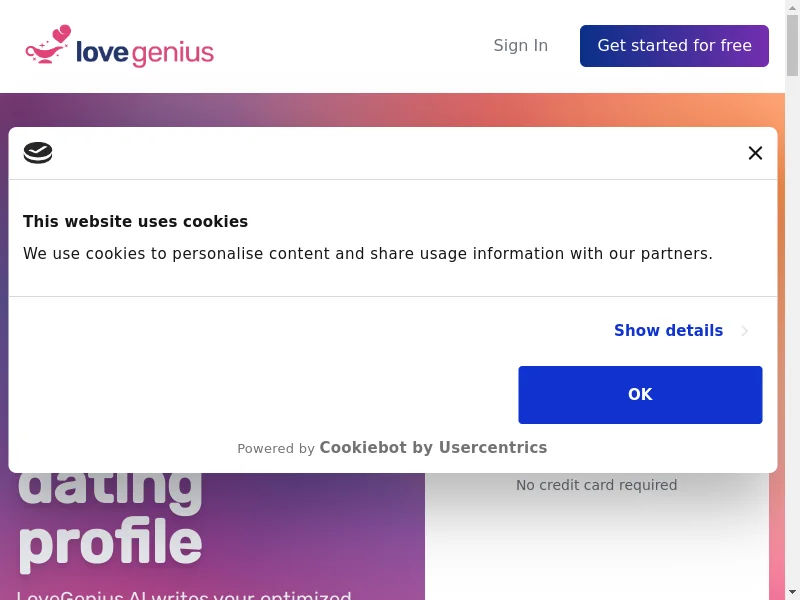The height and width of the screenshot is (600, 800).
Task: Accept cookies with the OK button
Action: coord(640,395)
